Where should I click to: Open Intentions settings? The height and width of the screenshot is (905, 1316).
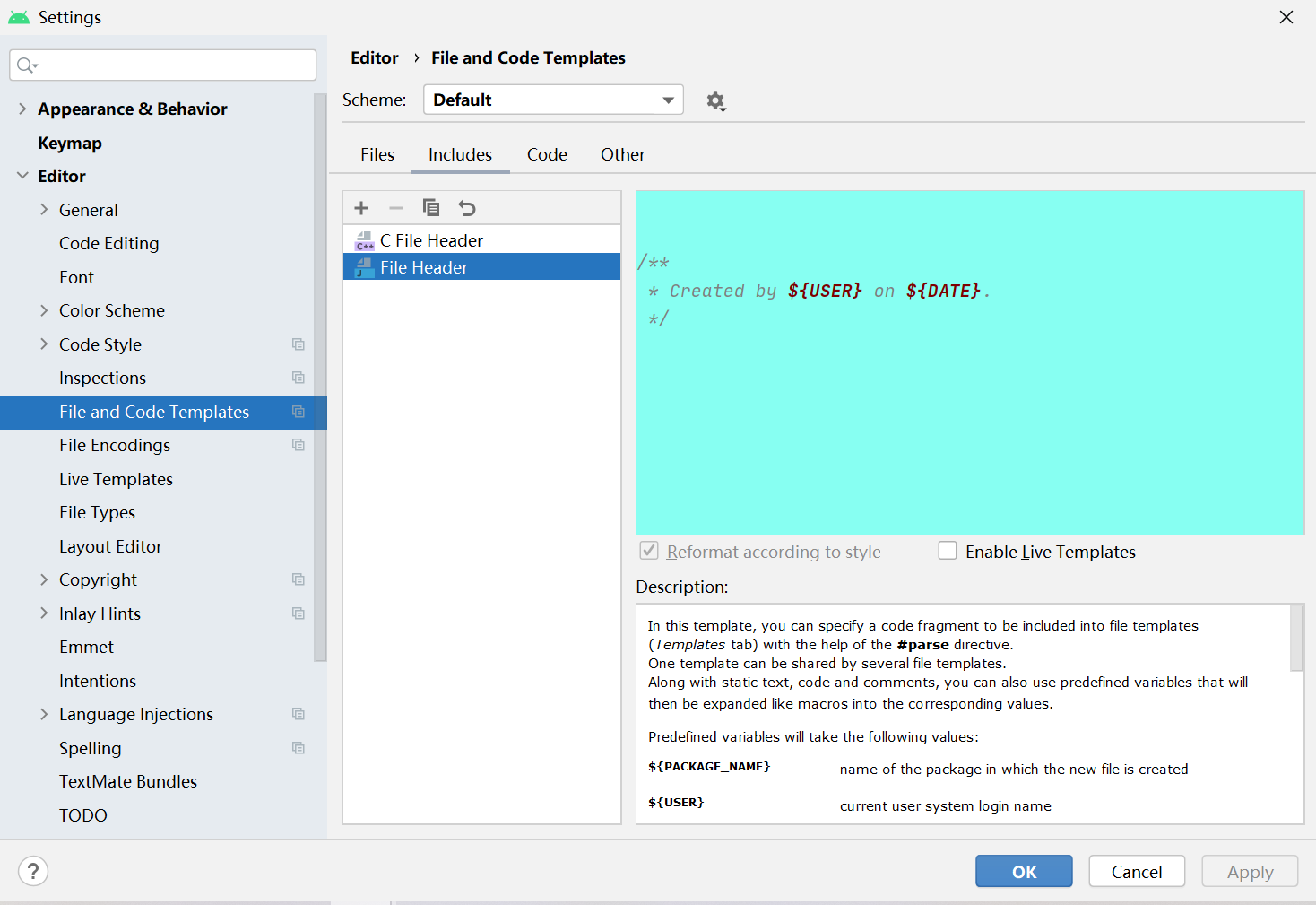(98, 681)
